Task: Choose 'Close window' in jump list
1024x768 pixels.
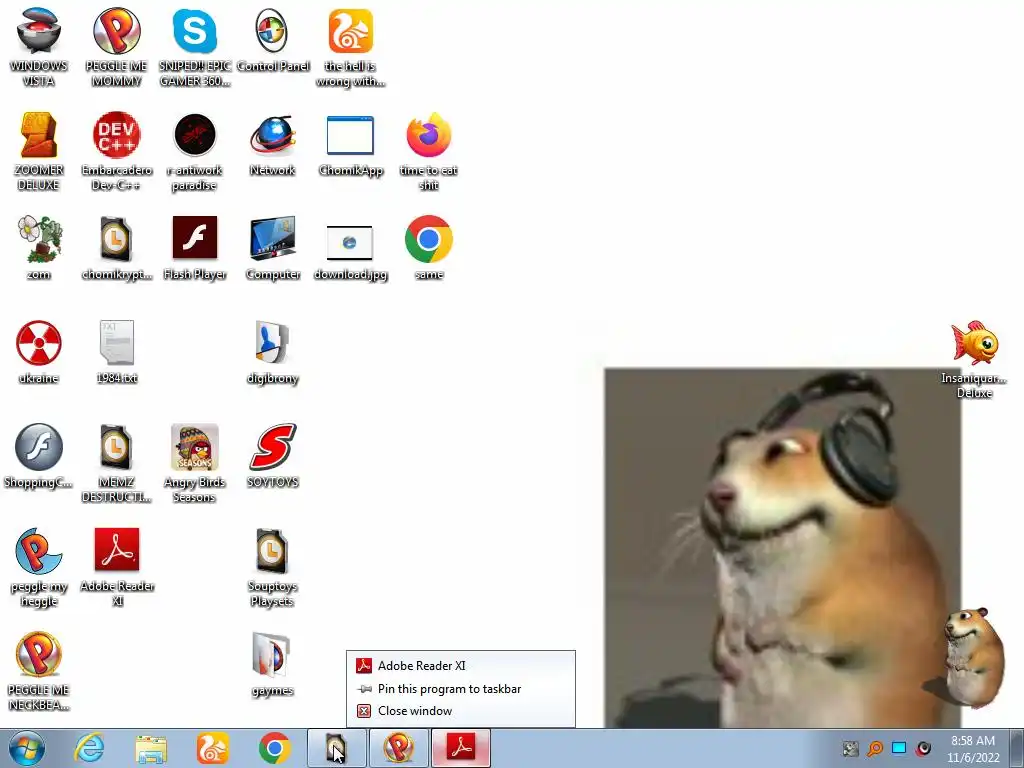Action: pos(460,711)
